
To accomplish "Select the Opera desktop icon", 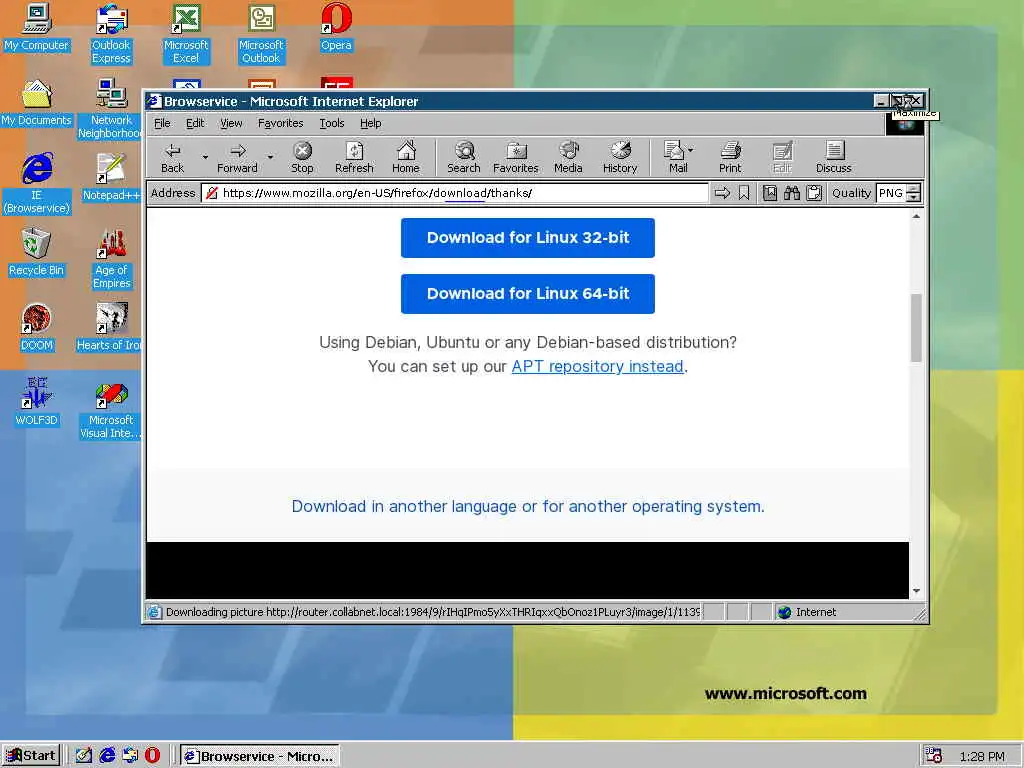I will click(x=336, y=27).
